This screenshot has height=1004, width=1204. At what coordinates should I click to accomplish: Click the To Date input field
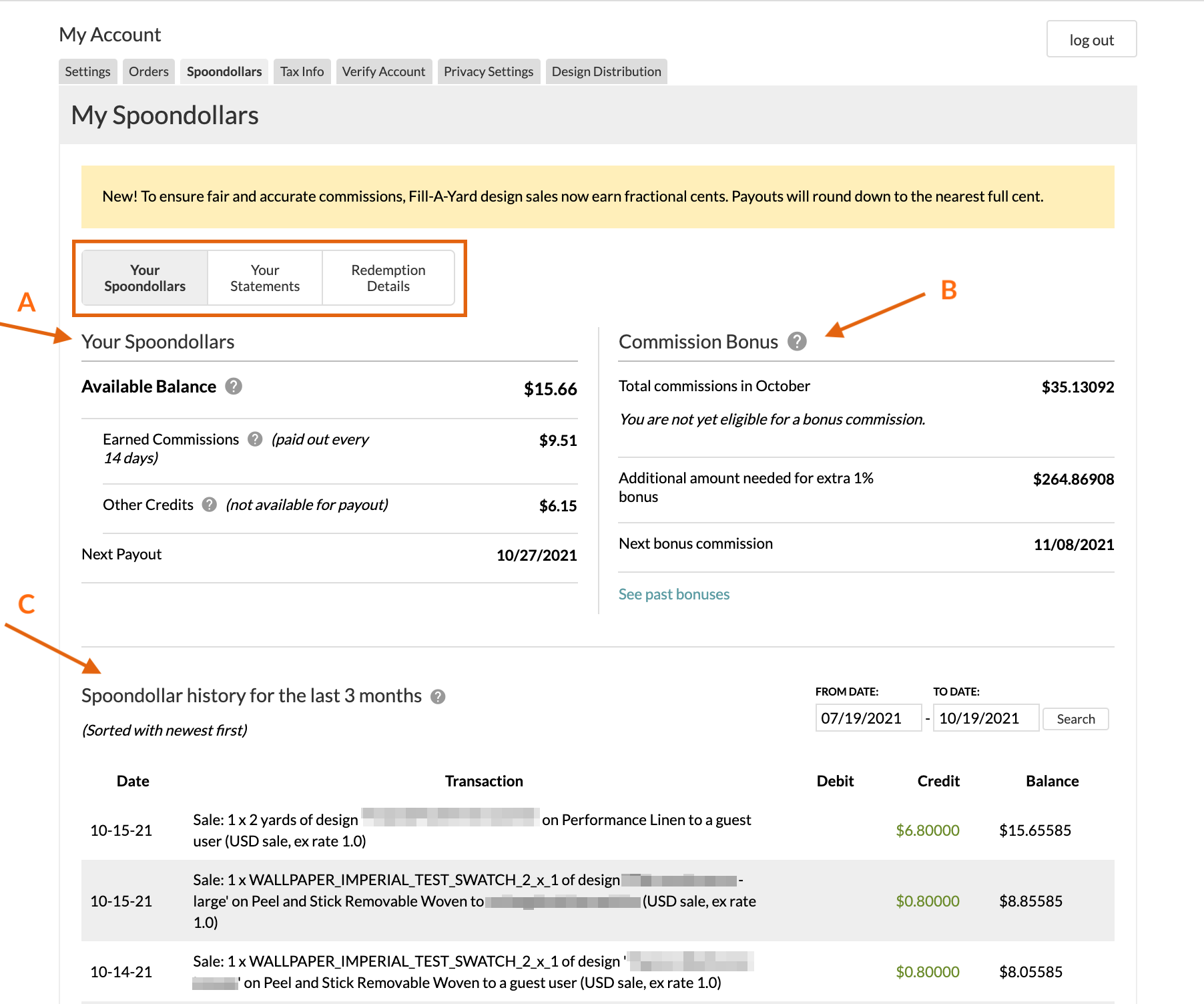pyautogui.click(x=986, y=718)
